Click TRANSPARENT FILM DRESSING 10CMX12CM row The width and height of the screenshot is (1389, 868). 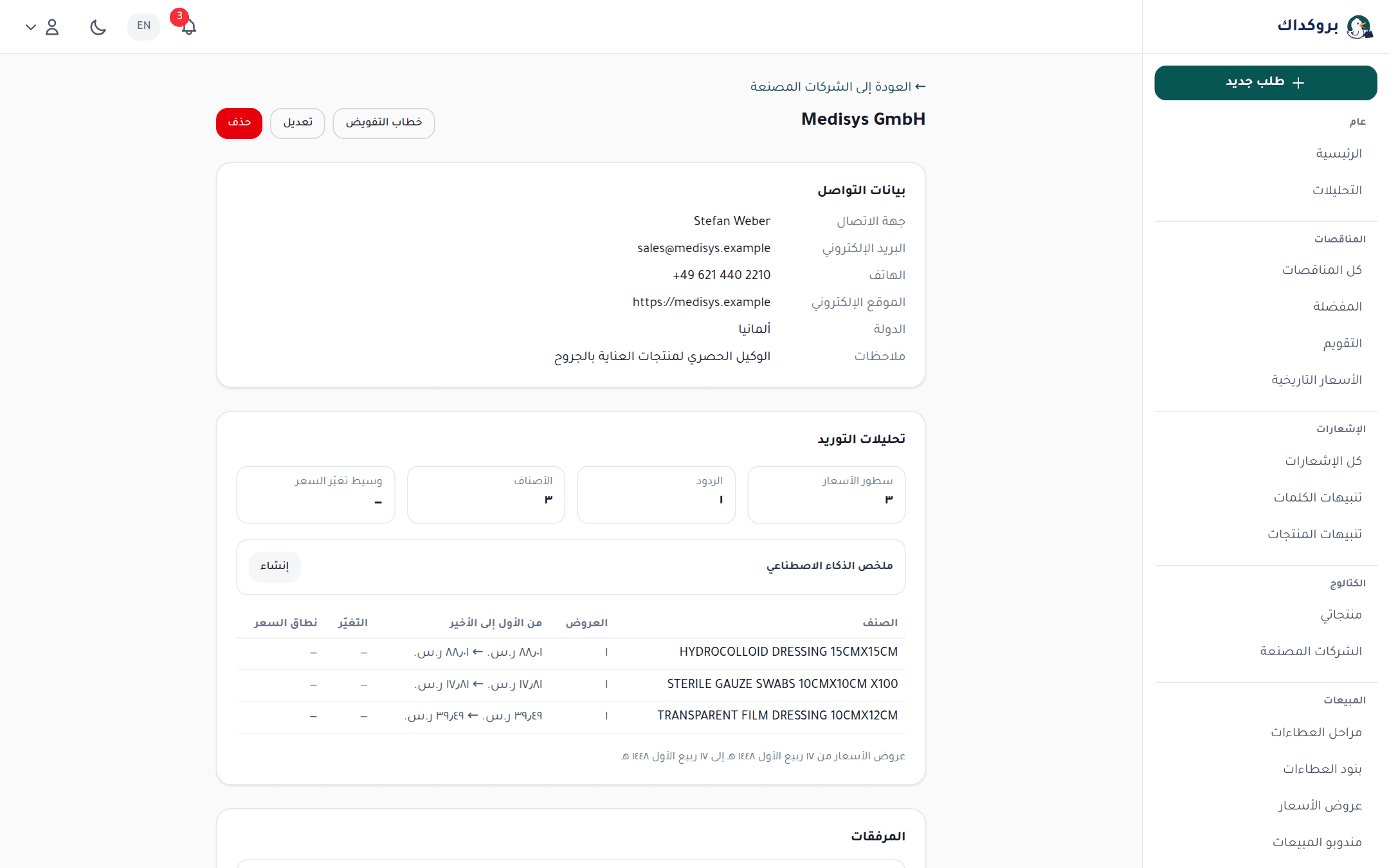571,716
